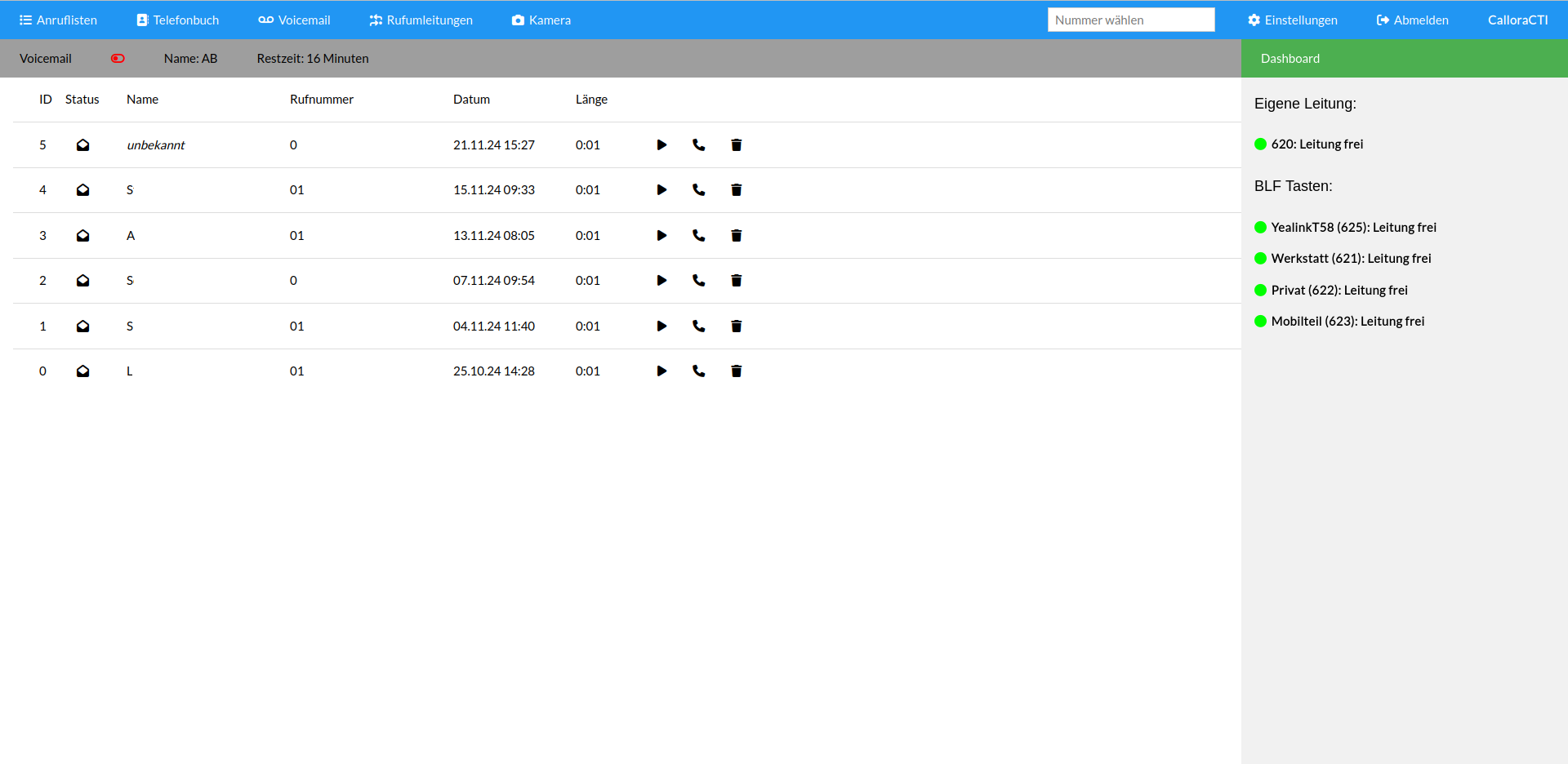Call back caller of voicemail ID 4
The width and height of the screenshot is (1568, 764).
pos(699,190)
